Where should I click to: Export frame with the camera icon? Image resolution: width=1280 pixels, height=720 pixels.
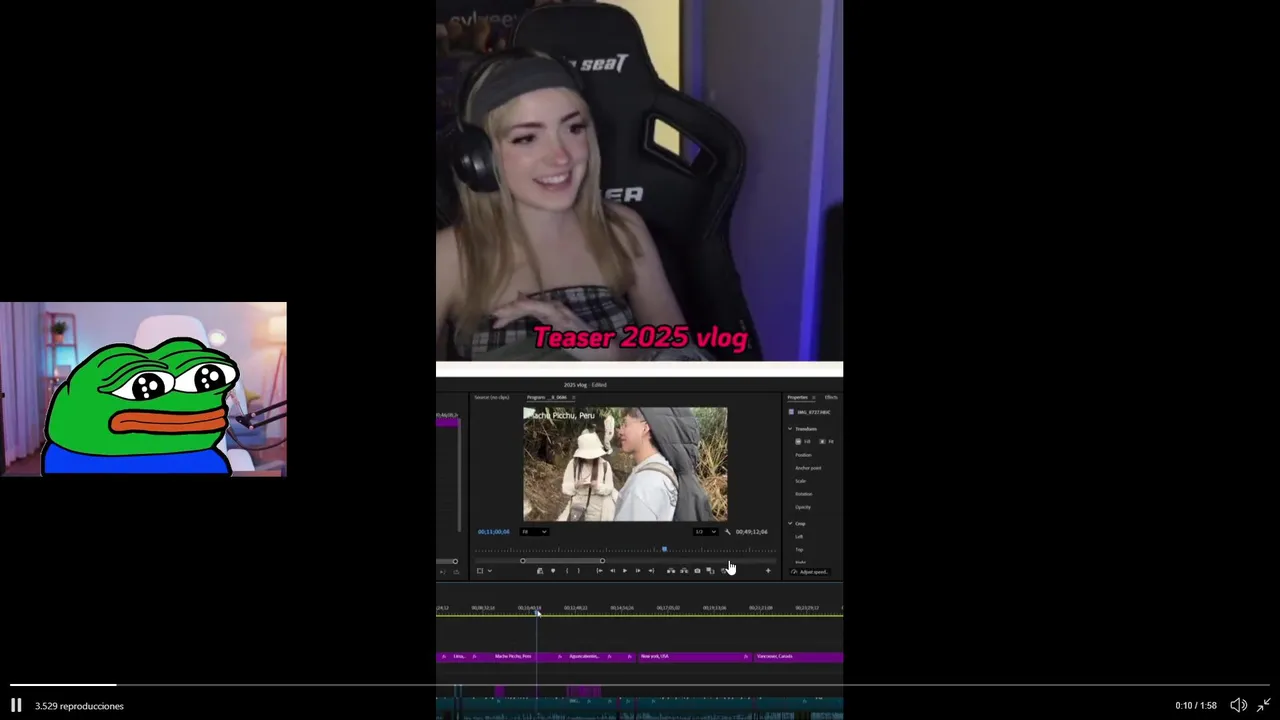pyautogui.click(x=697, y=570)
